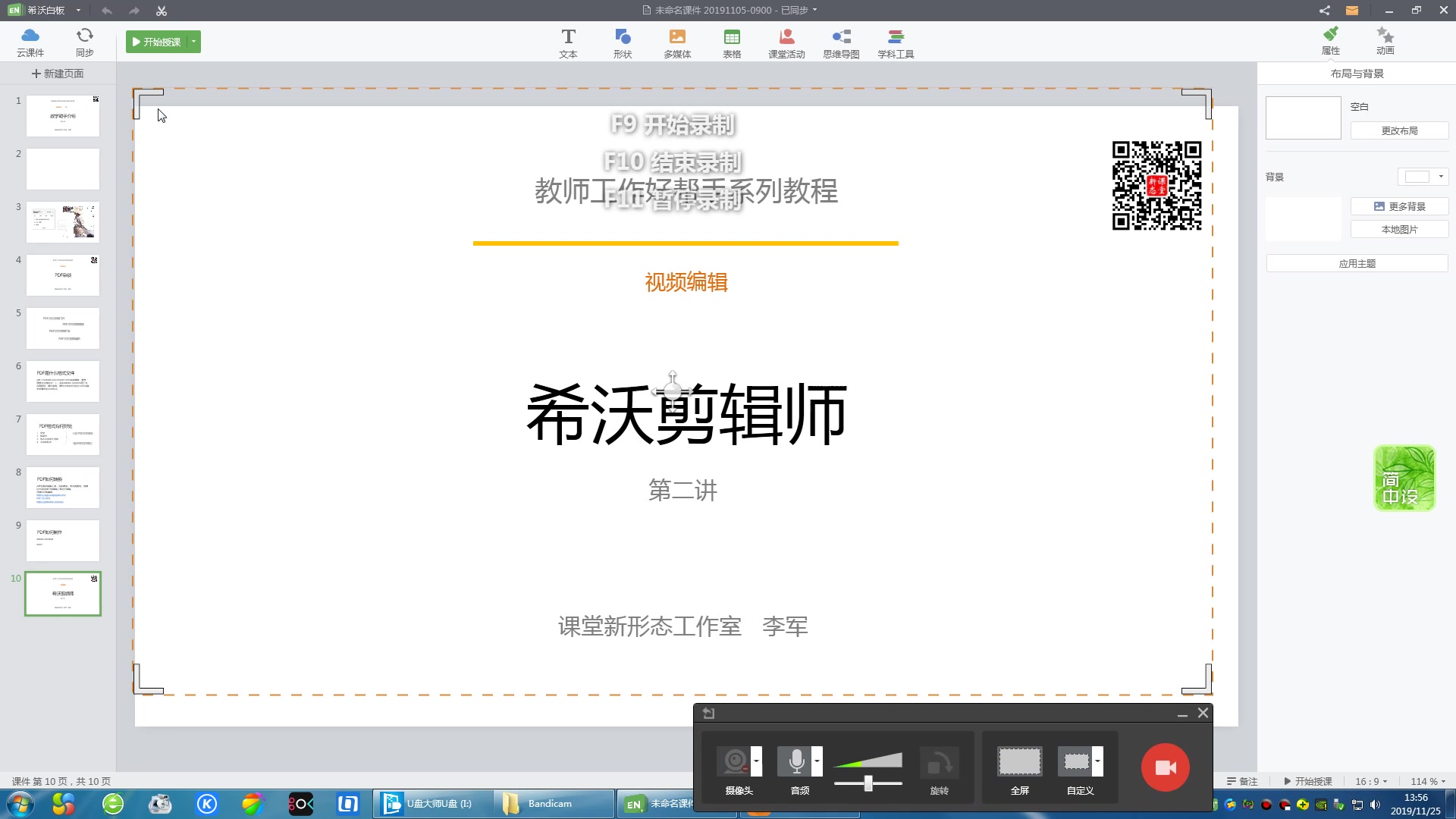Click the 备注 notes toggle in status bar
The height and width of the screenshot is (819, 1456).
1242,781
